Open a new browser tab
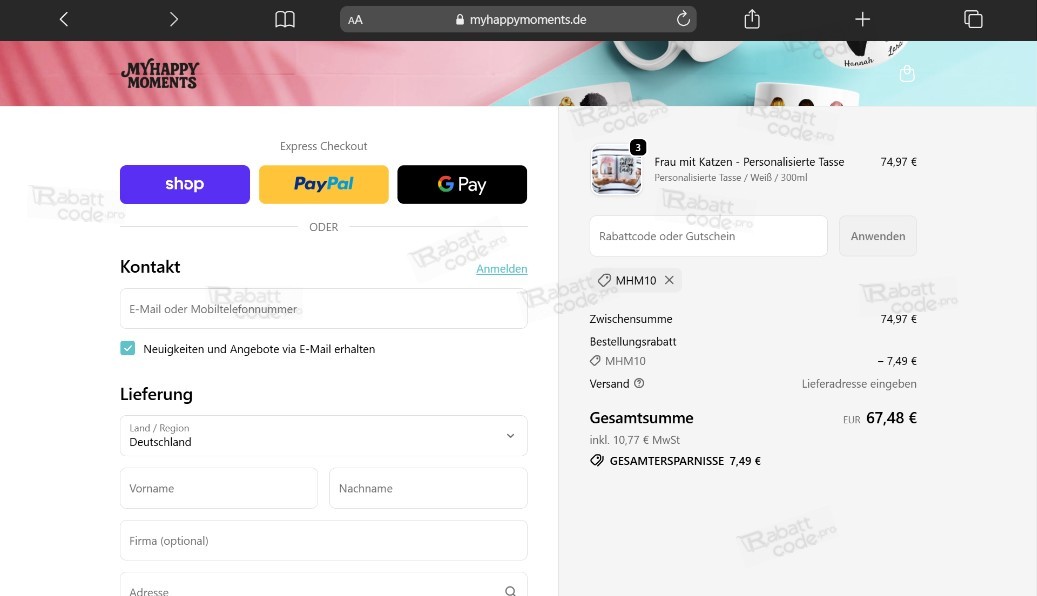The image size is (1037, 596). click(861, 18)
